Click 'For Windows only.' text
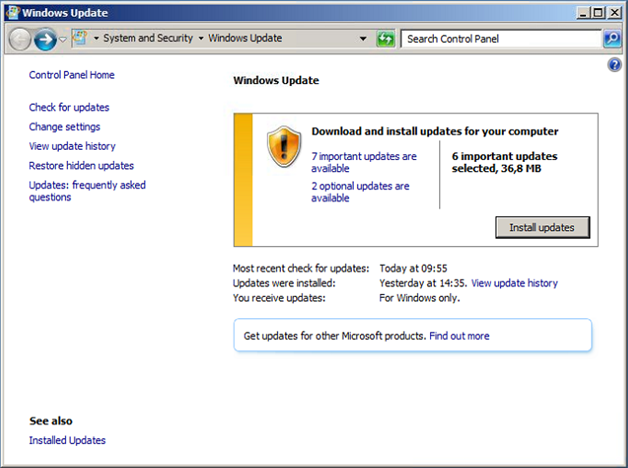Image resolution: width=628 pixels, height=468 pixels. 419,298
